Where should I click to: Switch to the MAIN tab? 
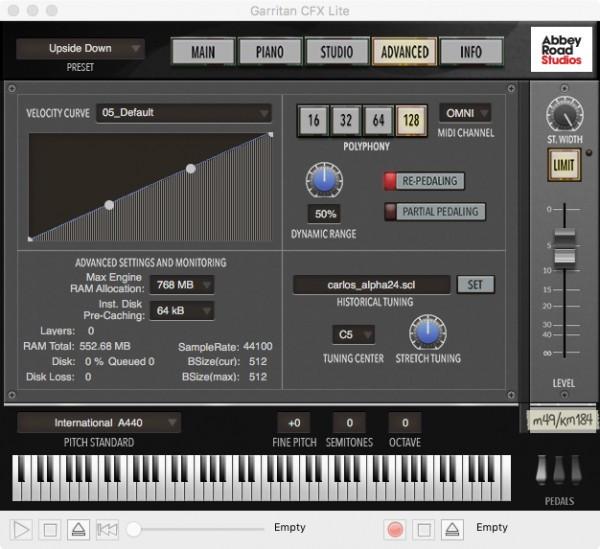click(x=203, y=52)
